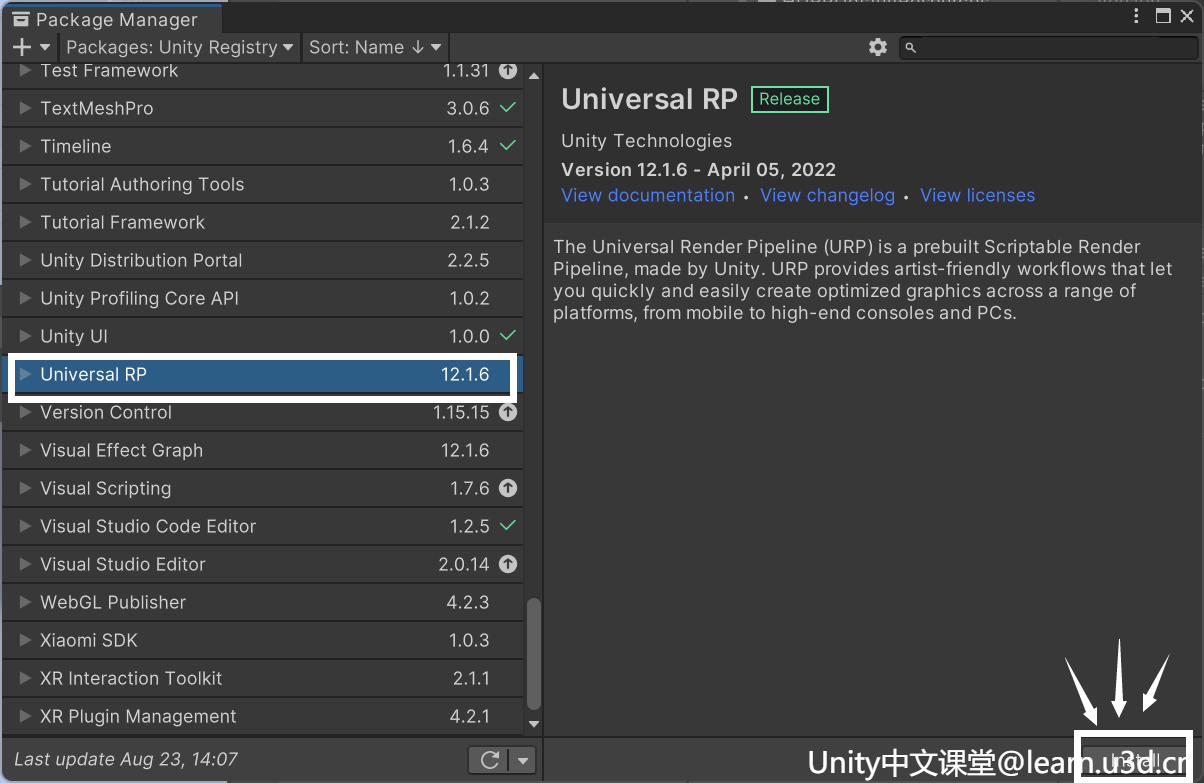Click the Last update Aug 23, 14:07 status text
This screenshot has height=783, width=1204.
(x=126, y=759)
